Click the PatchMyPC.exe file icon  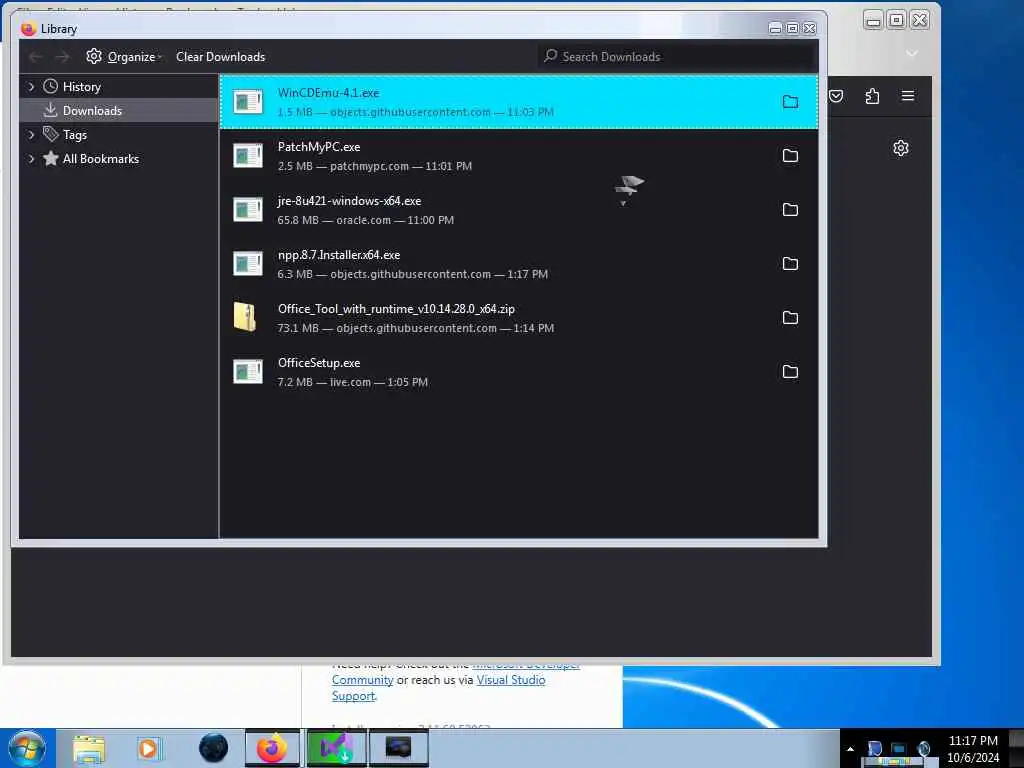coord(248,156)
